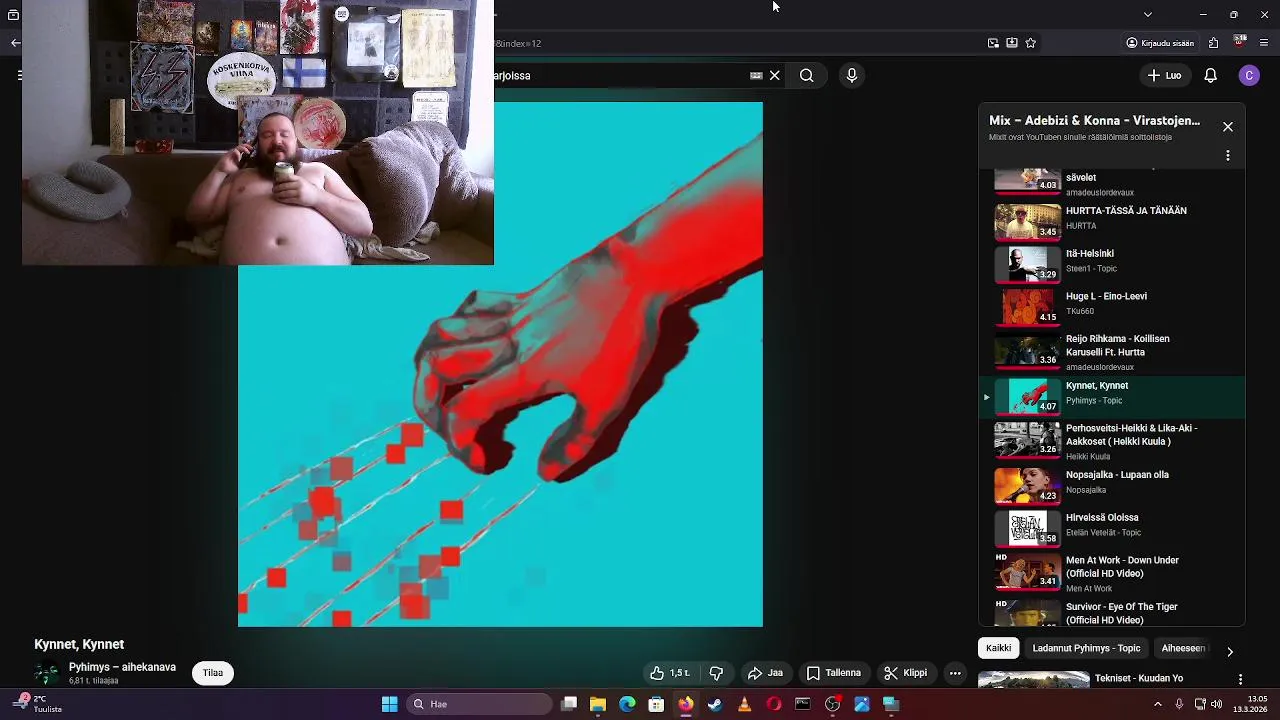The image size is (1280, 720).
Task: Open volume control in system tray
Action: click(x=1217, y=704)
